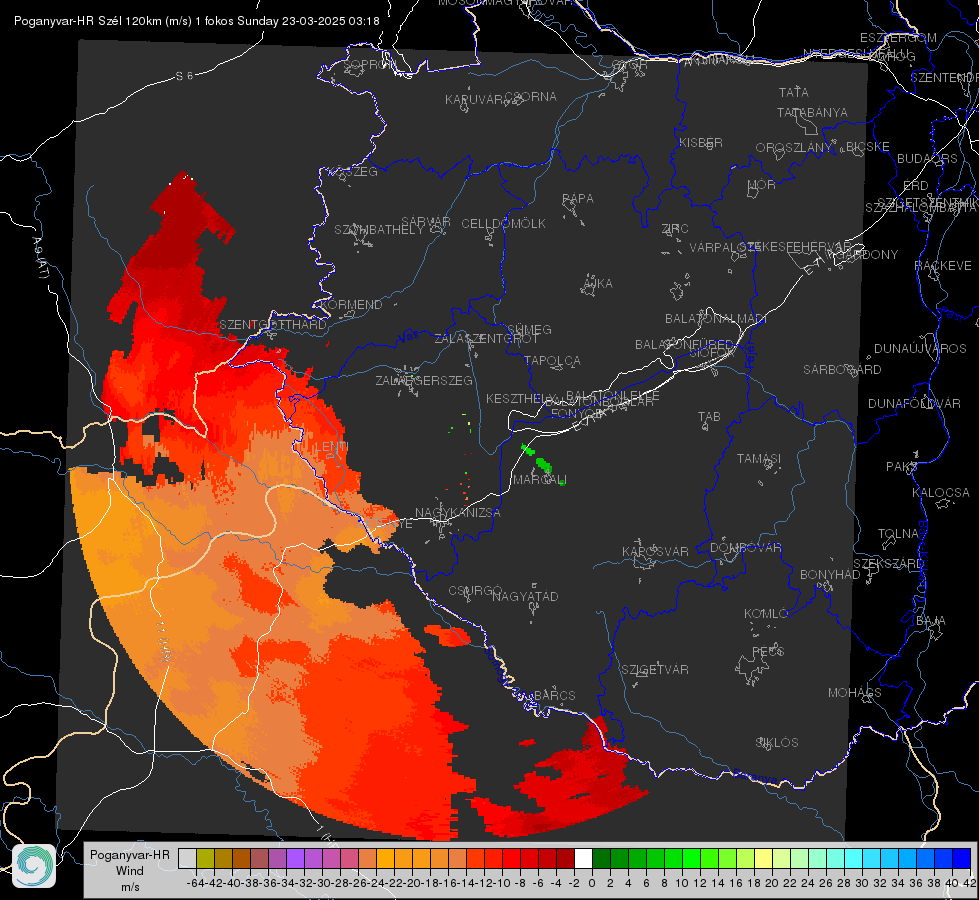
Task: Click the SARVAR city label
Action: pyautogui.click(x=426, y=222)
